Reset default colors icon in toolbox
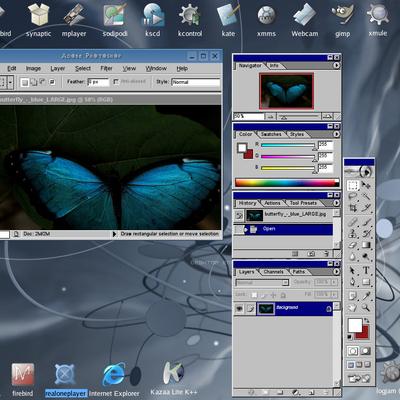 350,337
